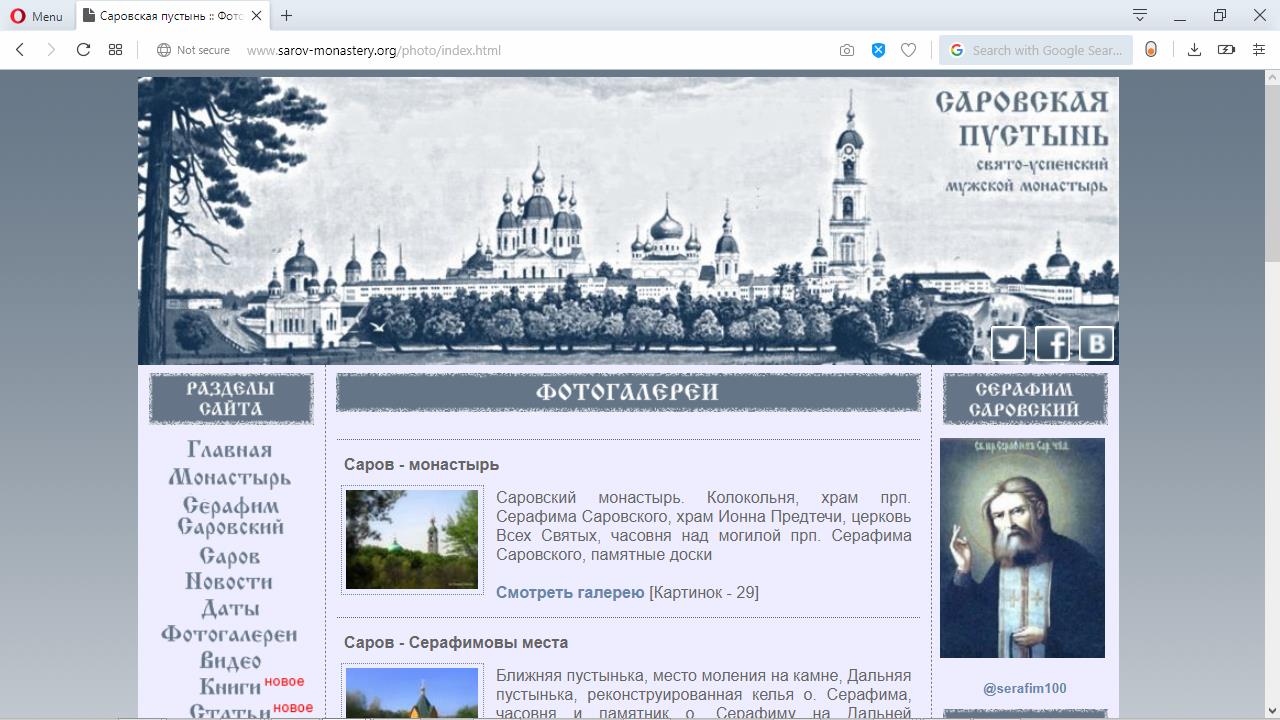Go to Главная in site menu

pyautogui.click(x=230, y=450)
